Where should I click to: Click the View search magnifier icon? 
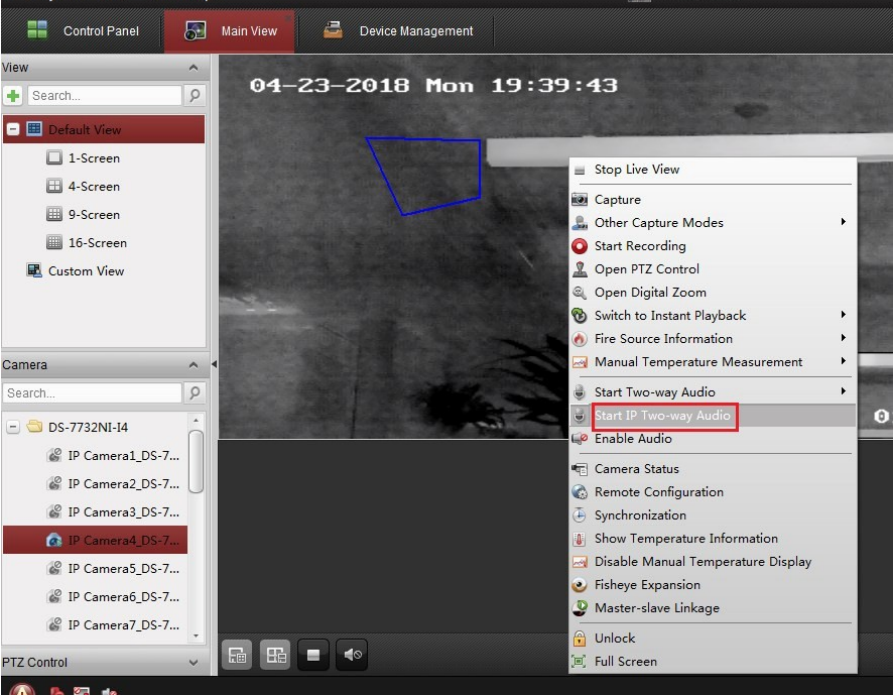pyautogui.click(x=195, y=96)
